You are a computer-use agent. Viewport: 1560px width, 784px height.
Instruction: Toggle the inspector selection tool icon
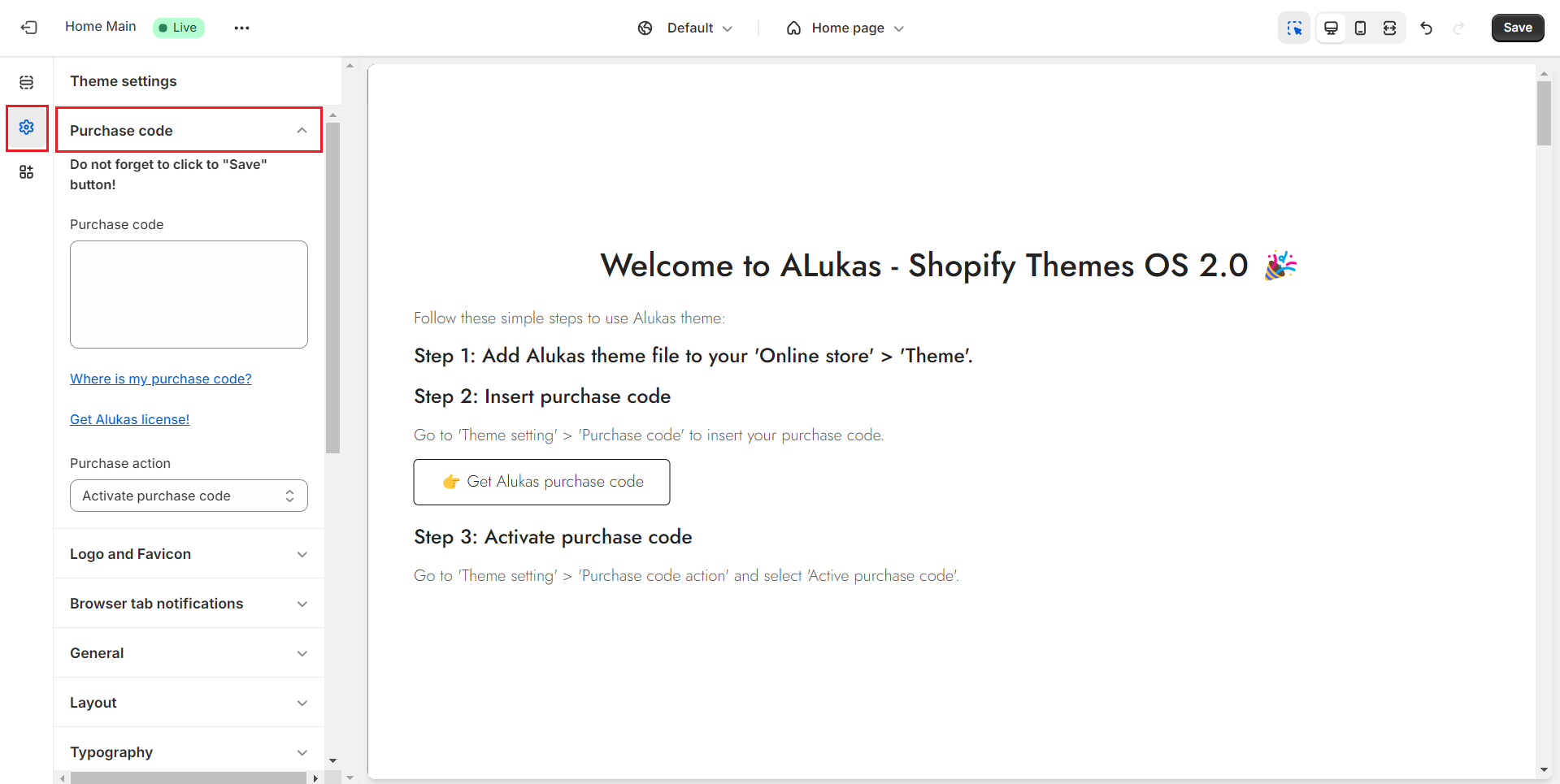pyautogui.click(x=1294, y=28)
